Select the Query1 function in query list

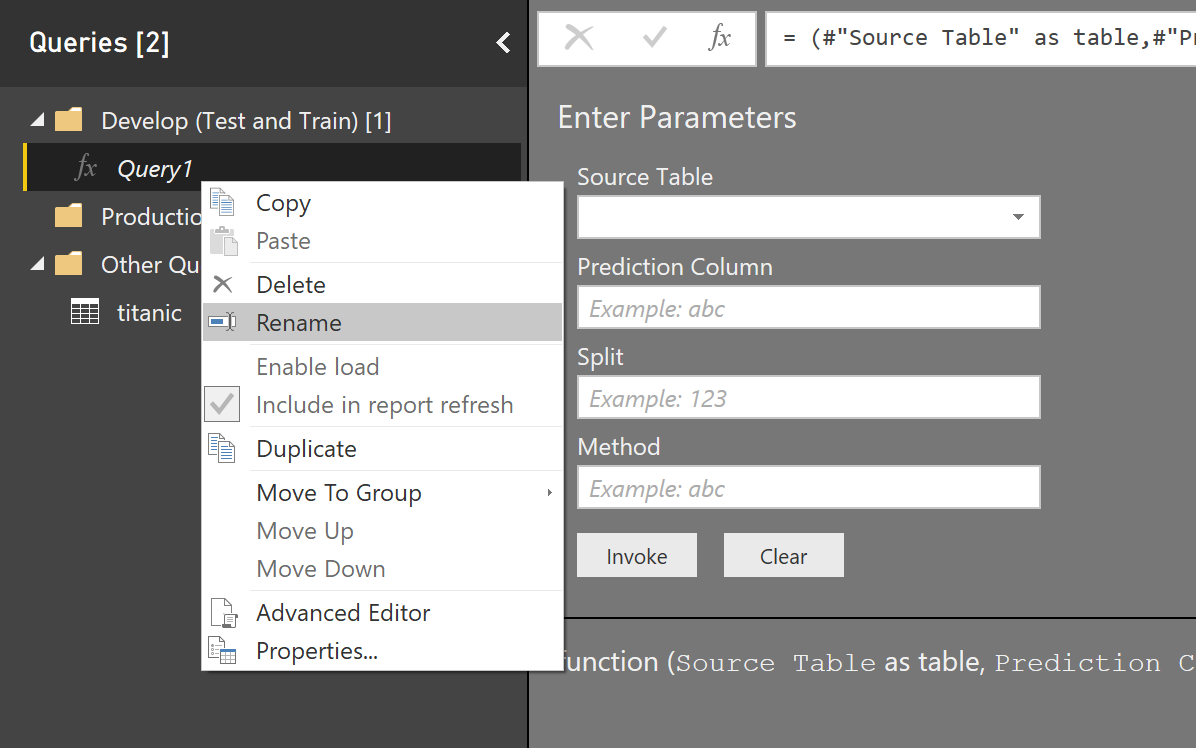(154, 169)
